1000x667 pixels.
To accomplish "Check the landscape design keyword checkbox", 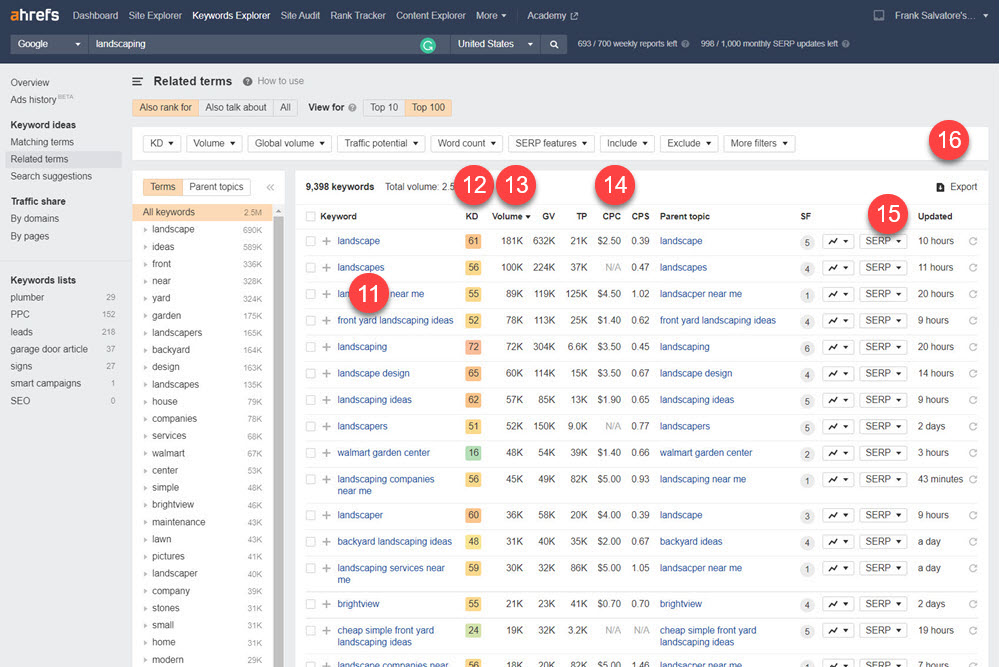I will [x=311, y=374].
